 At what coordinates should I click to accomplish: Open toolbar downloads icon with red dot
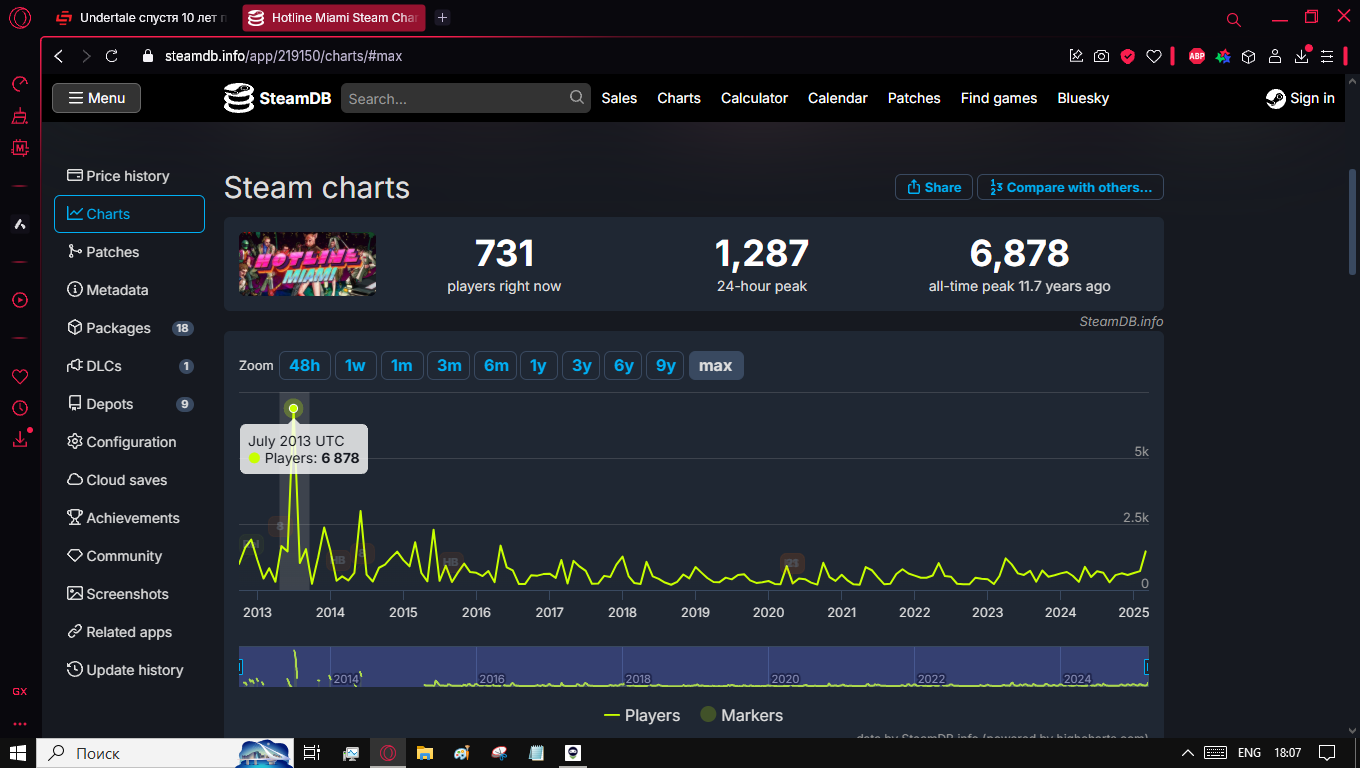click(1301, 56)
